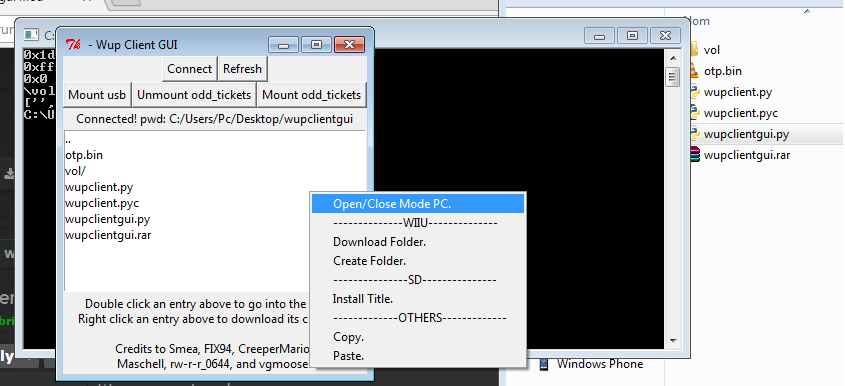Click the WinRAR archive icon for wupclientgui.rar
The image size is (845, 386).
point(694,155)
